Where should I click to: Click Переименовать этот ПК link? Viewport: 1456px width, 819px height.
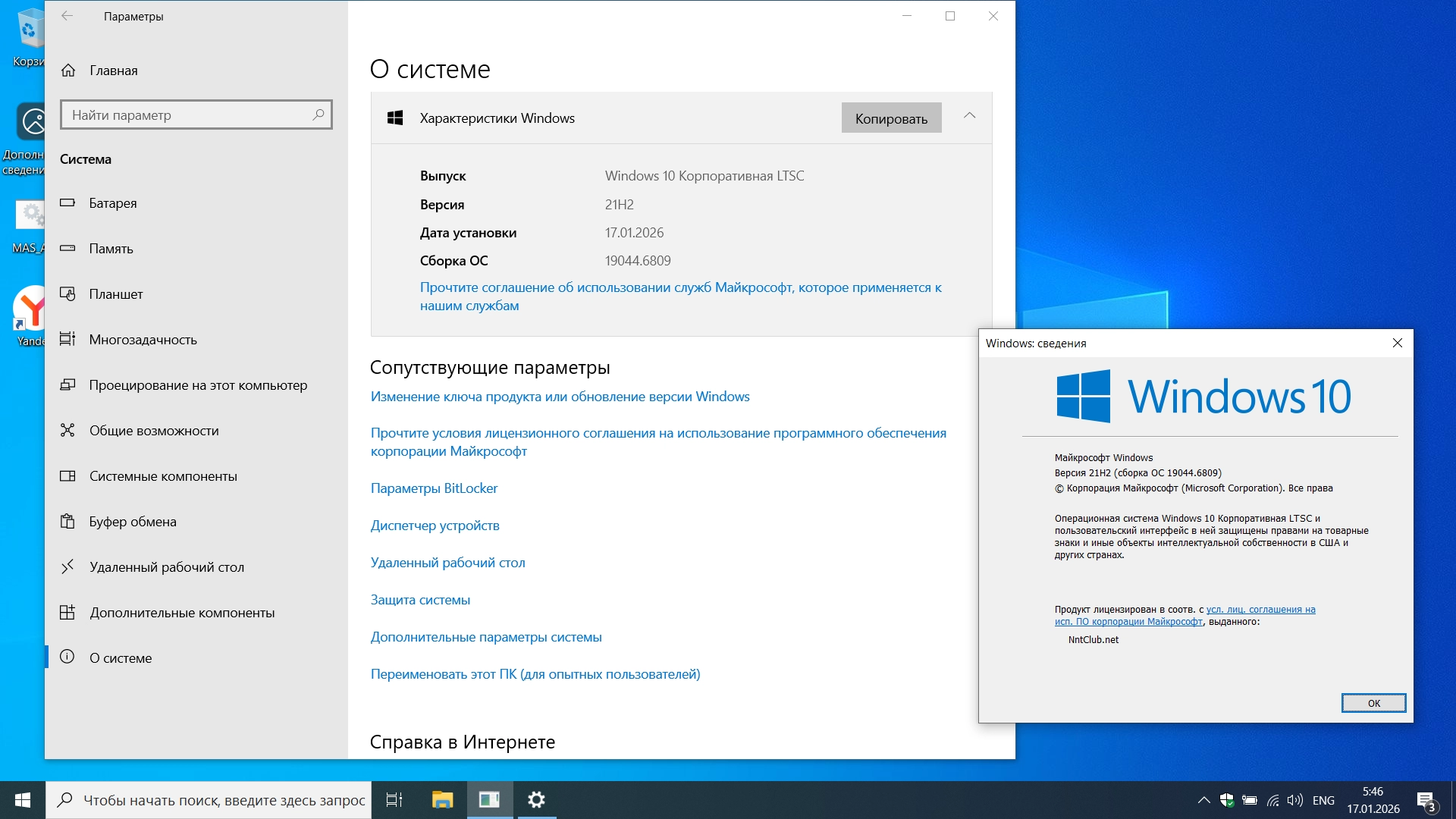pos(535,674)
